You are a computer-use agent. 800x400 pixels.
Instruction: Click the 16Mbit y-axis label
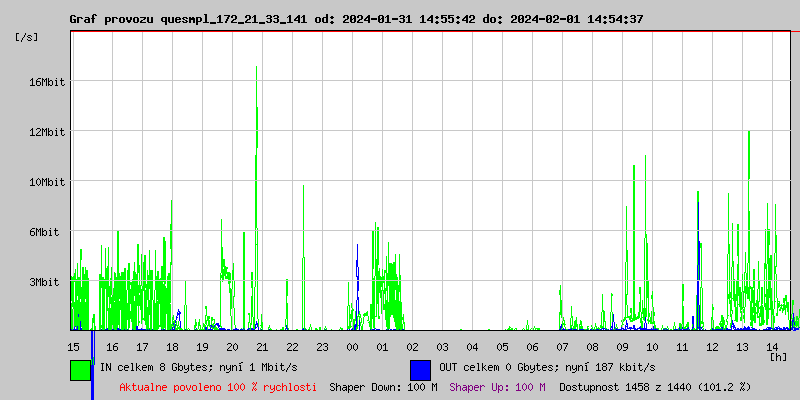pos(47,82)
